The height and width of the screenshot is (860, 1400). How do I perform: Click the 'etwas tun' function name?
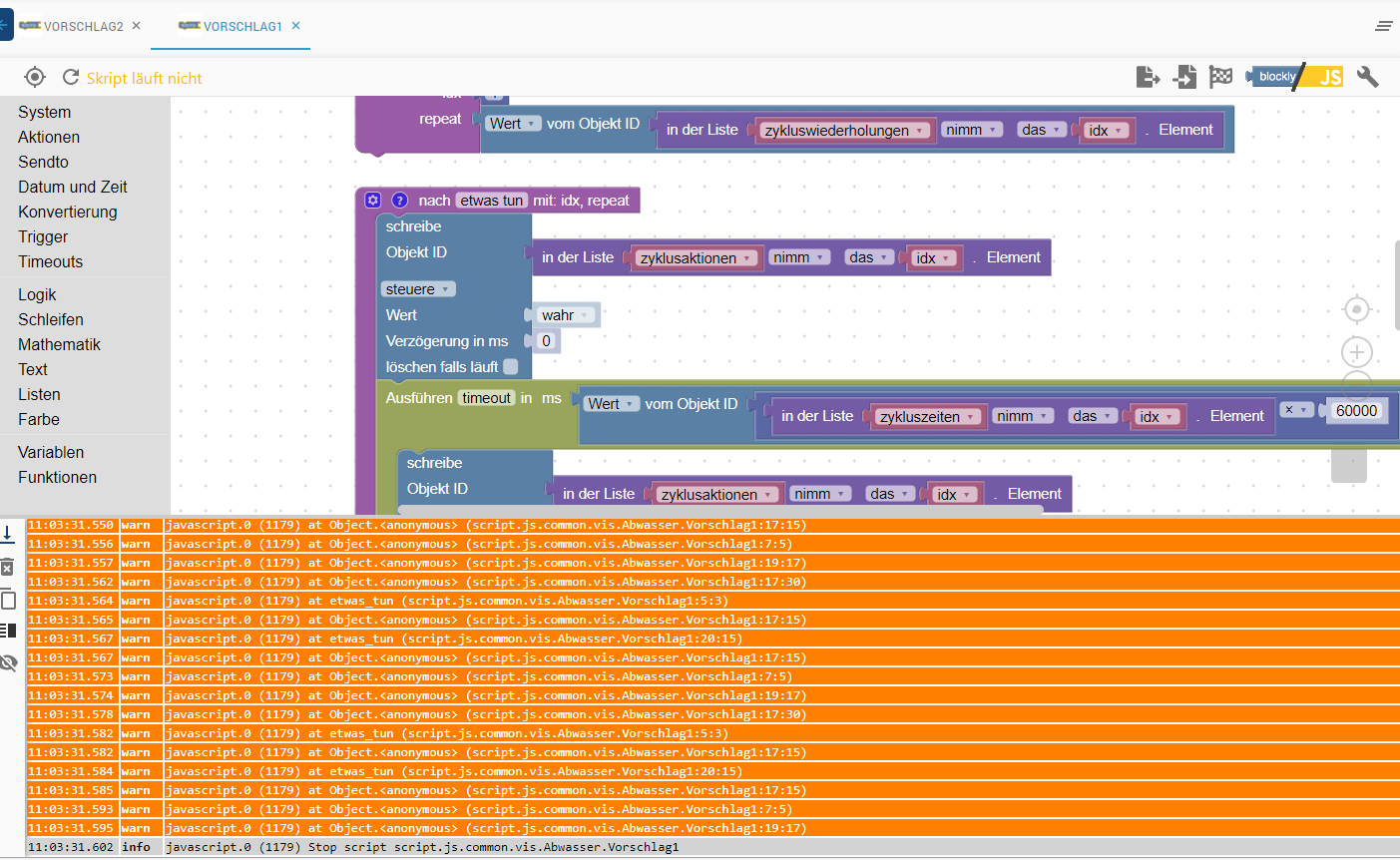pyautogui.click(x=491, y=201)
